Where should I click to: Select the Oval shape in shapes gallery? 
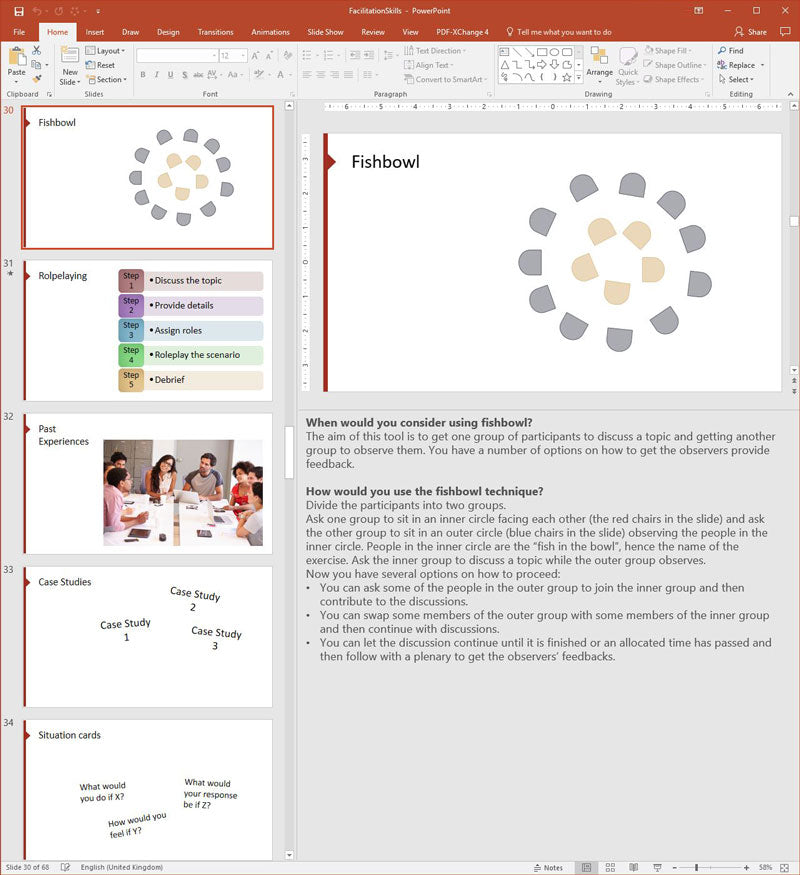tap(554, 52)
